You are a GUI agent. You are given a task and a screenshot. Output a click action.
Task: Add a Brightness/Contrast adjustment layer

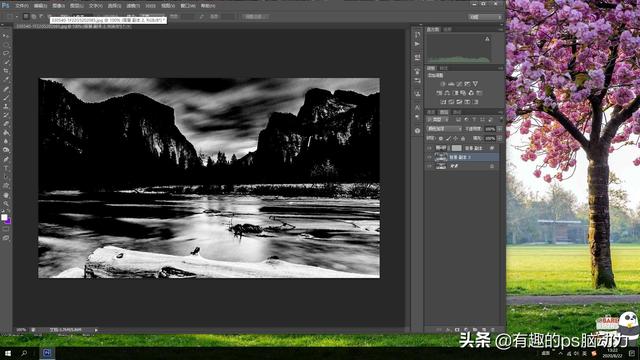(x=443, y=84)
